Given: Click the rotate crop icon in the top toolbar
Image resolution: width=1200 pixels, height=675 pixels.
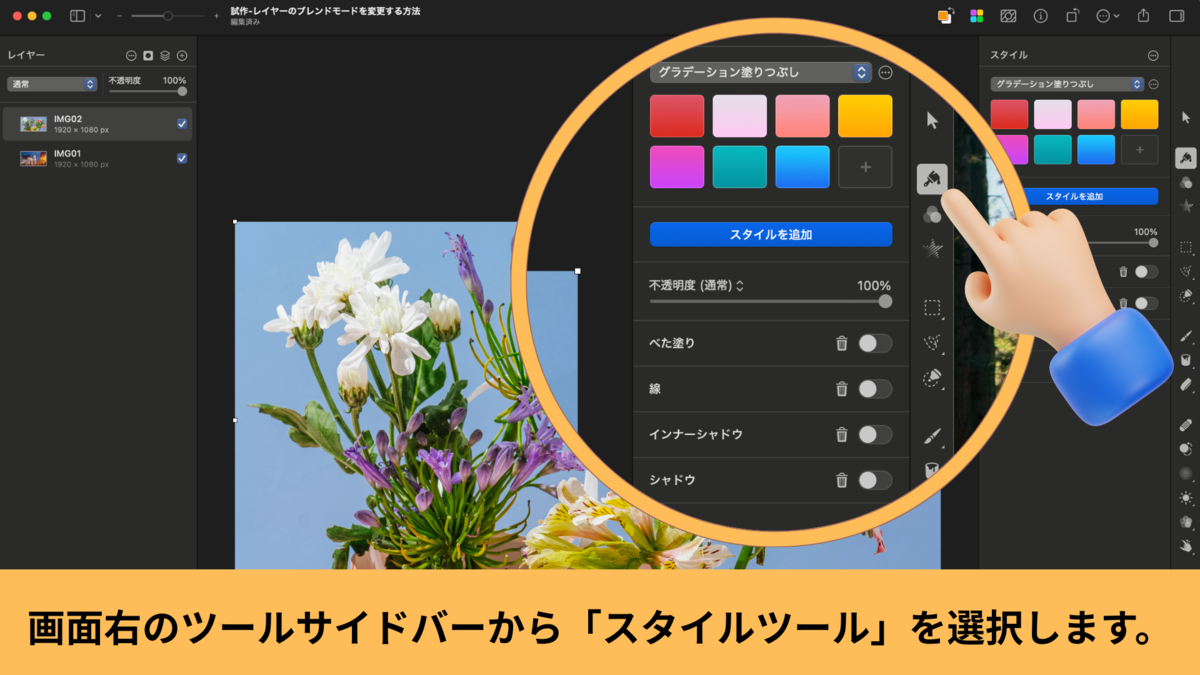Looking at the screenshot, I should 1072,16.
